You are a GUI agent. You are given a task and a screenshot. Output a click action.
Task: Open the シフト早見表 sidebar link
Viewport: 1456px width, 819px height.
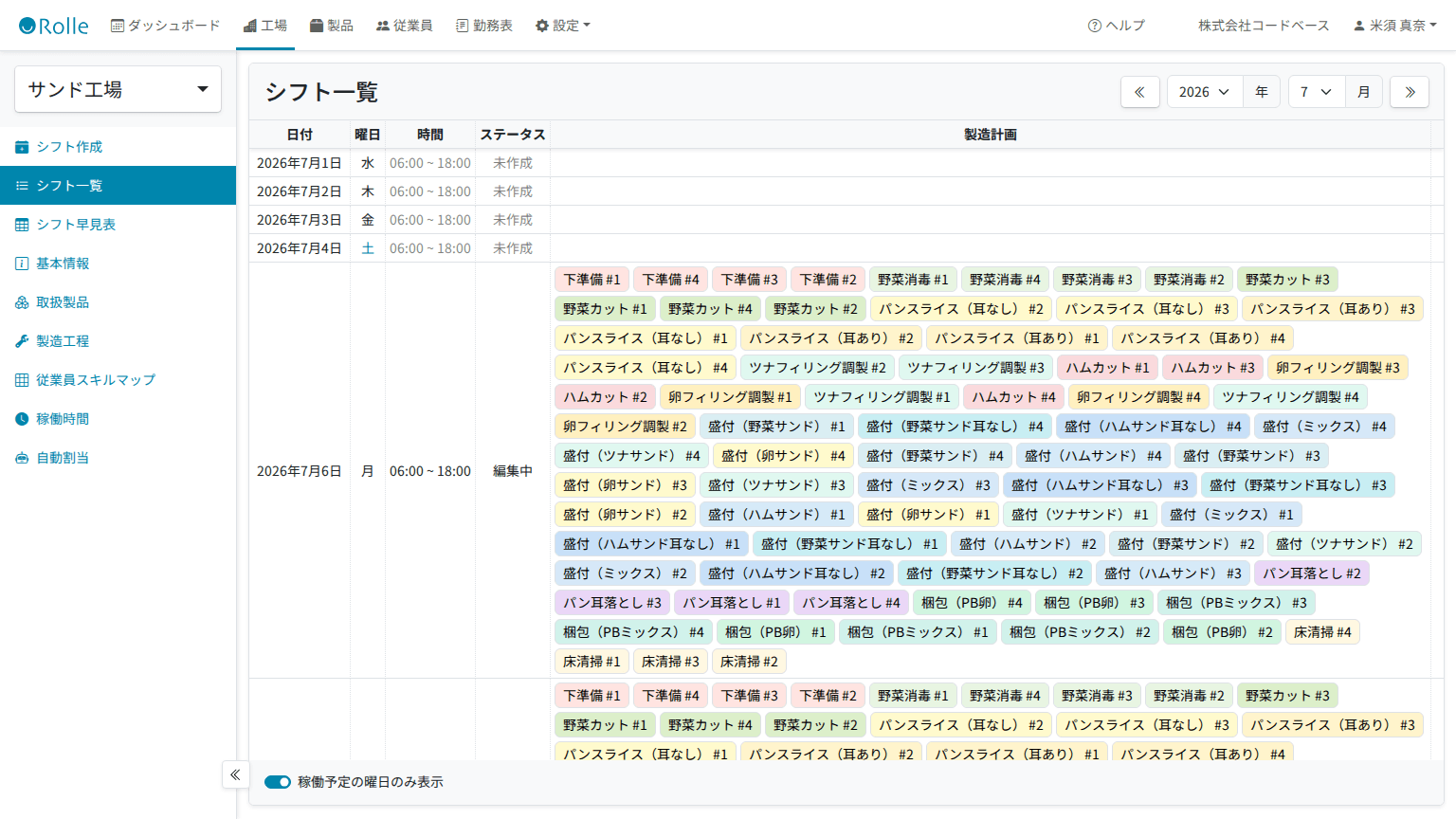pyautogui.click(x=118, y=225)
